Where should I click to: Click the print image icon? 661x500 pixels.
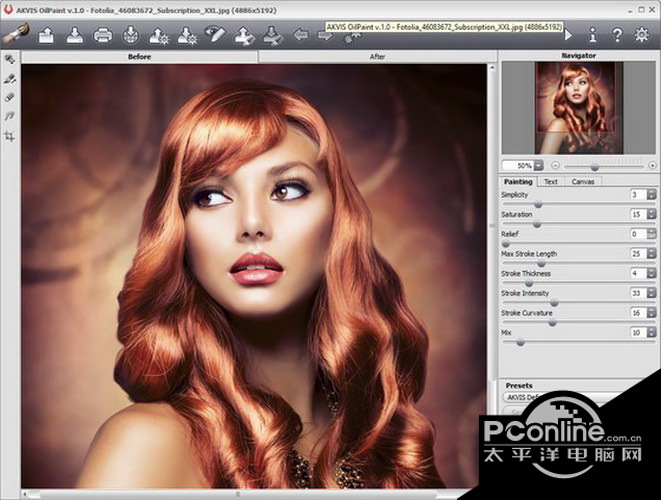102,36
